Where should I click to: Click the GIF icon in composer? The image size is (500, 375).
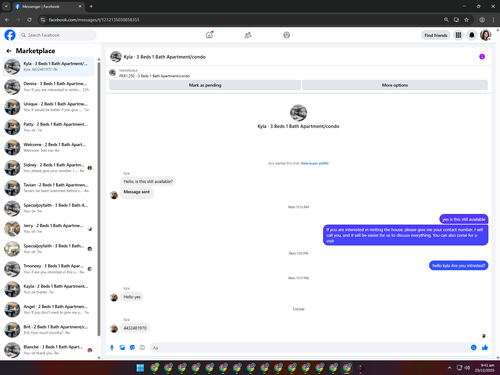coord(142,348)
